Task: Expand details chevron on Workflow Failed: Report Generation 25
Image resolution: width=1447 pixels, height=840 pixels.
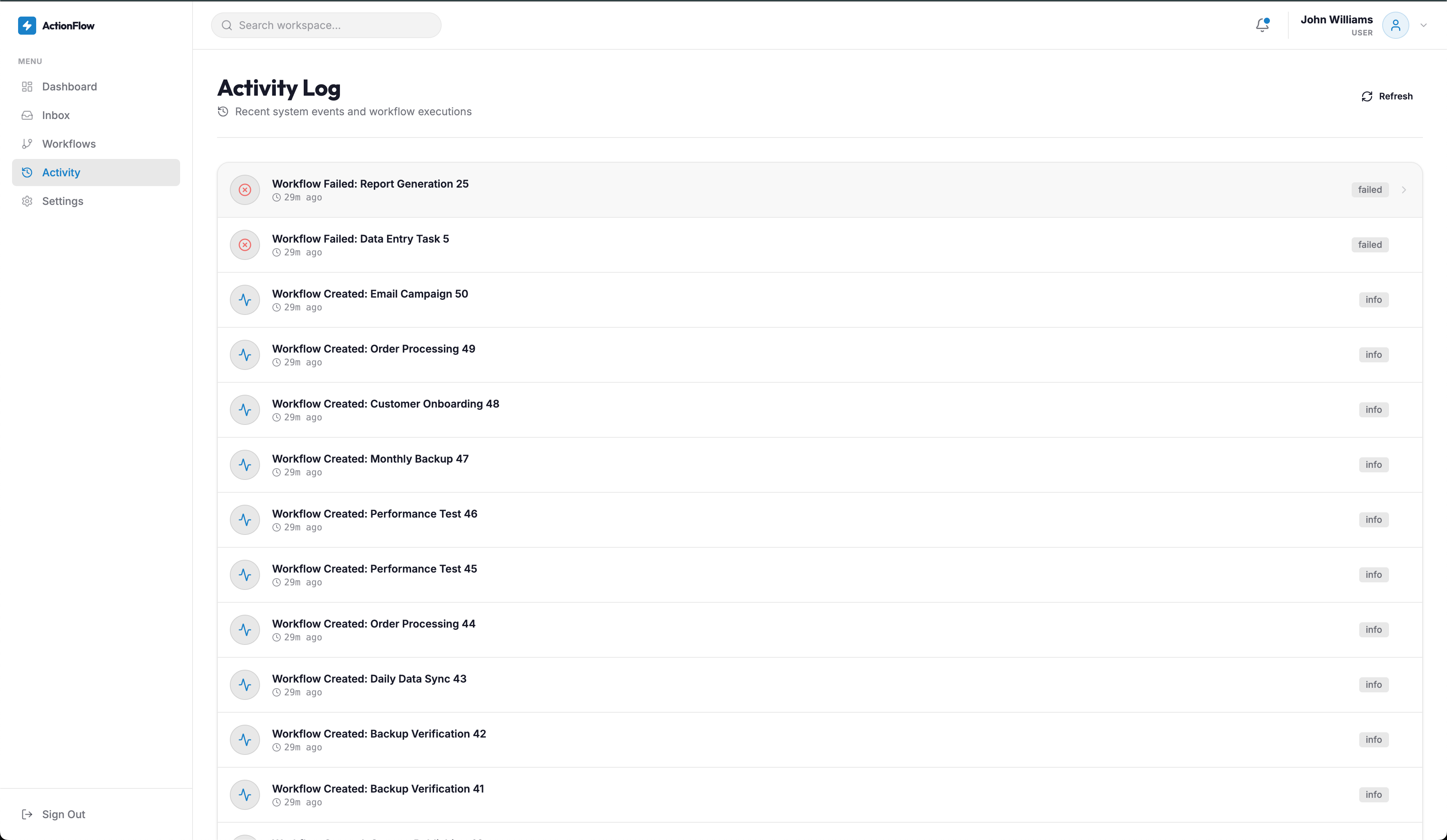Action: click(x=1404, y=189)
